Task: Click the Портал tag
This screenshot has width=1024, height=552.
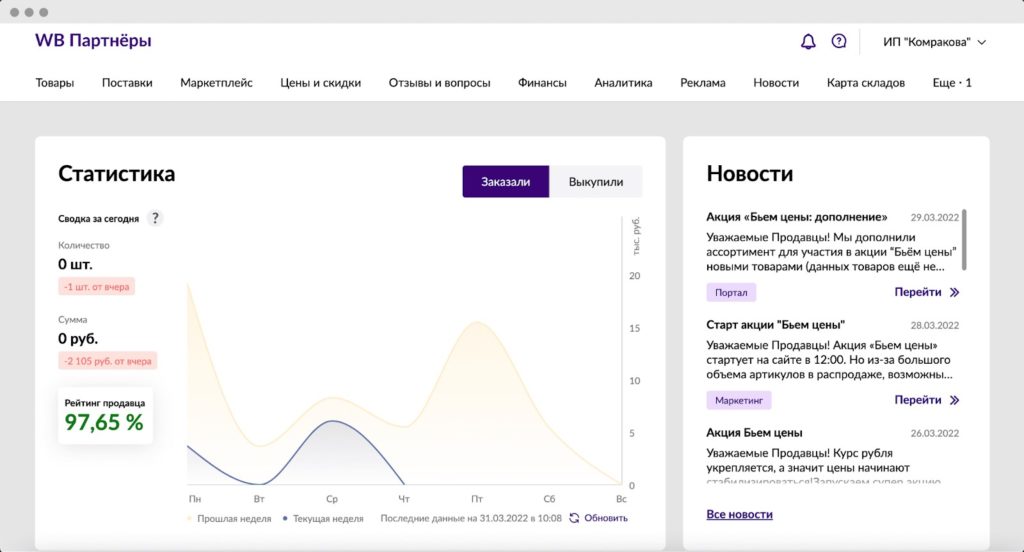Action: 731,293
